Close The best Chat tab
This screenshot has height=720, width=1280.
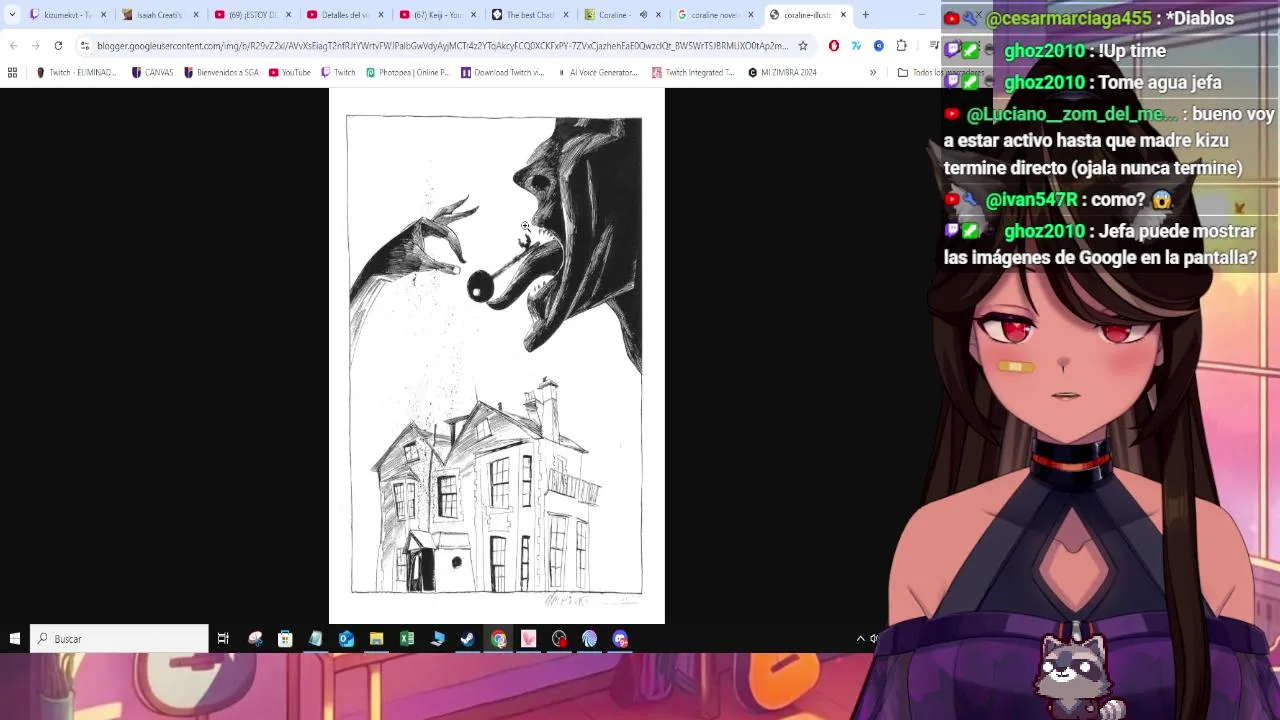(565, 15)
